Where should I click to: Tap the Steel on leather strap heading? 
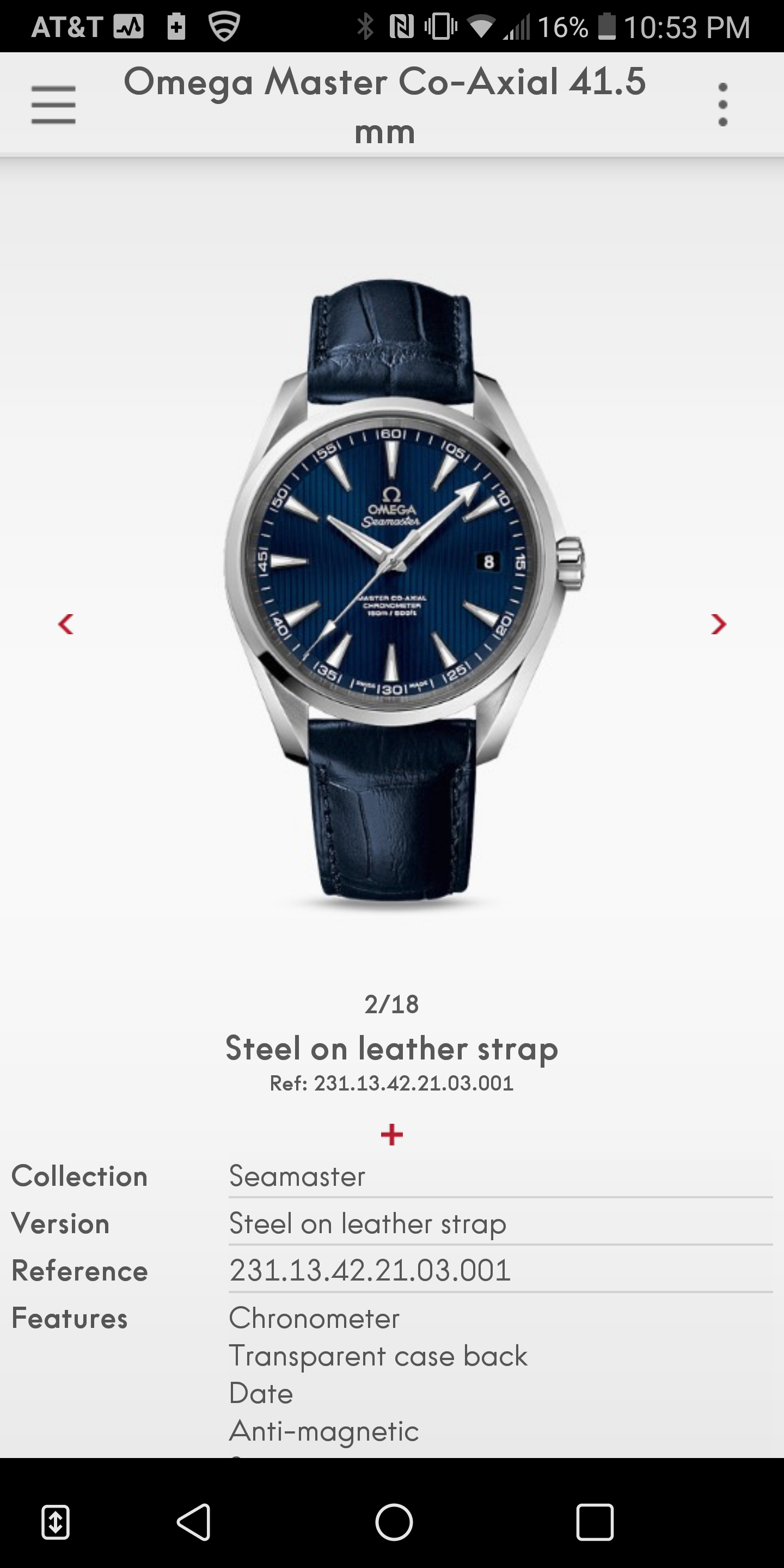coord(391,1049)
